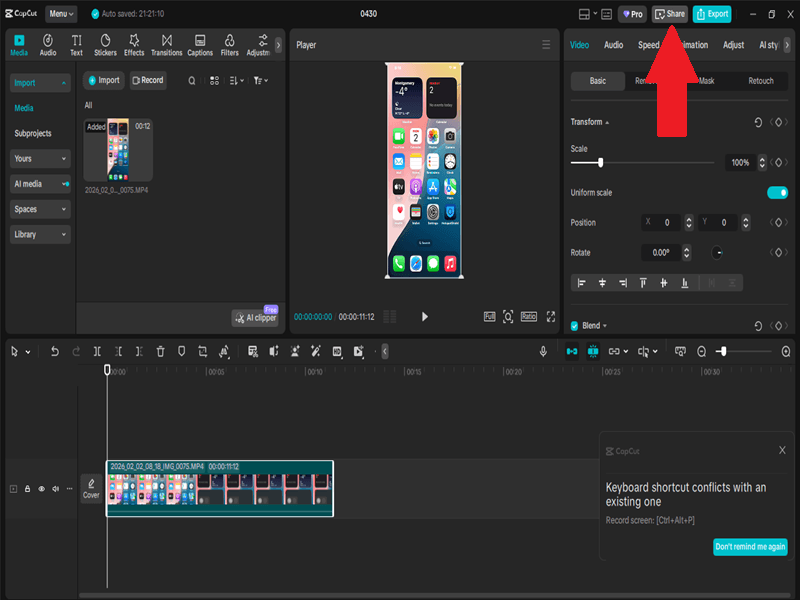Open the media filter dropdown
The width and height of the screenshot is (800, 600).
[x=261, y=81]
